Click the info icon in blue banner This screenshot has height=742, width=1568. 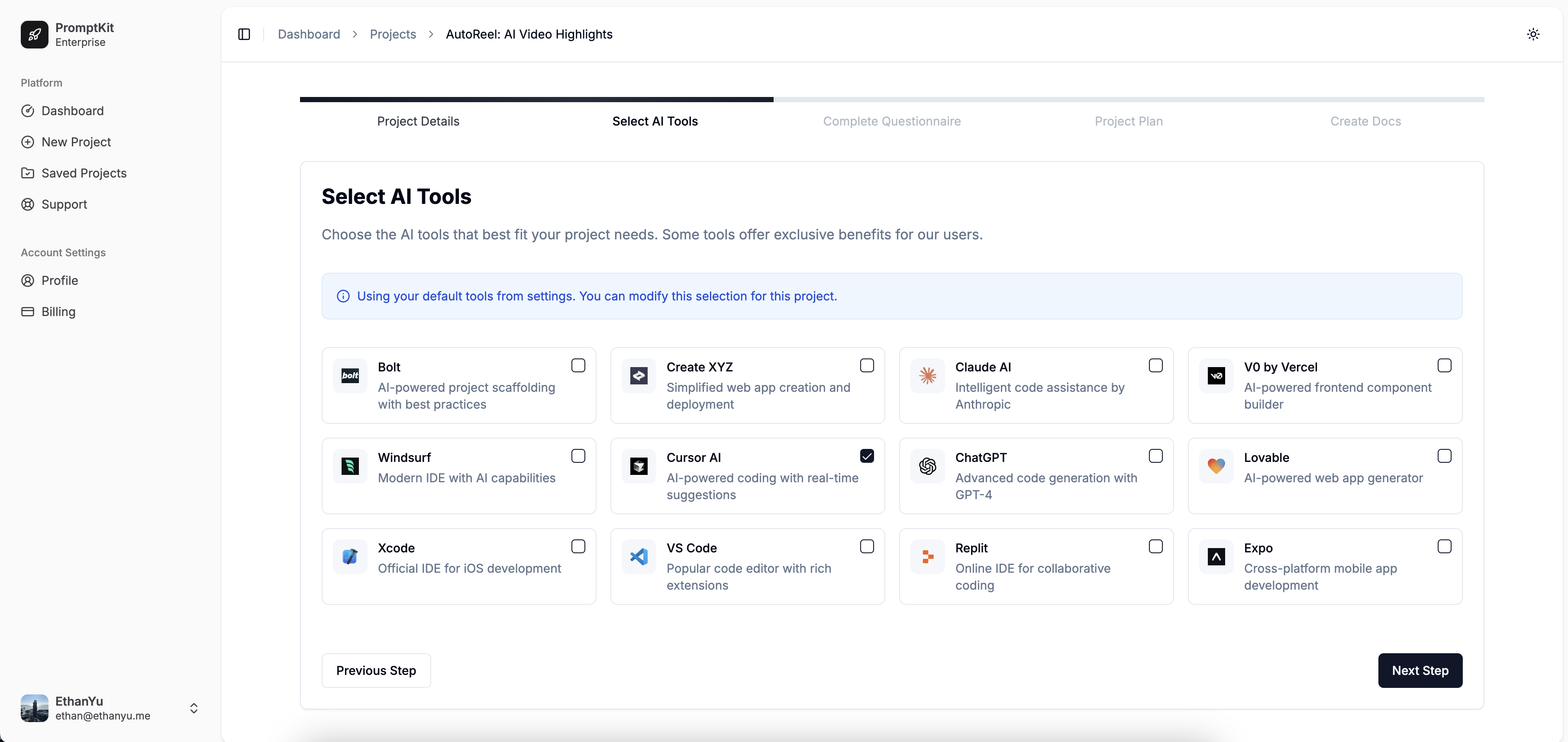click(x=343, y=296)
